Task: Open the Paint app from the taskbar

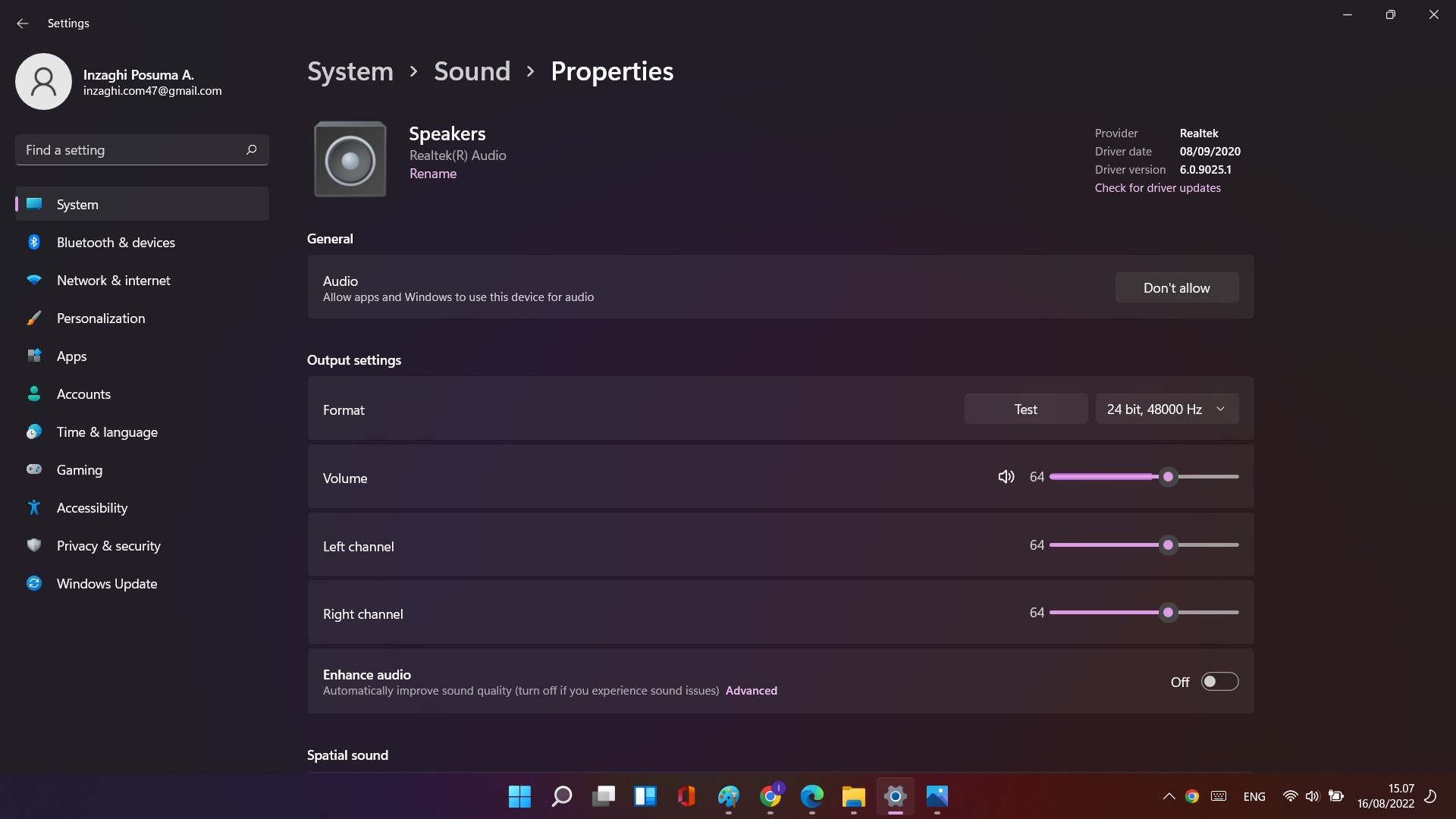Action: [x=728, y=796]
